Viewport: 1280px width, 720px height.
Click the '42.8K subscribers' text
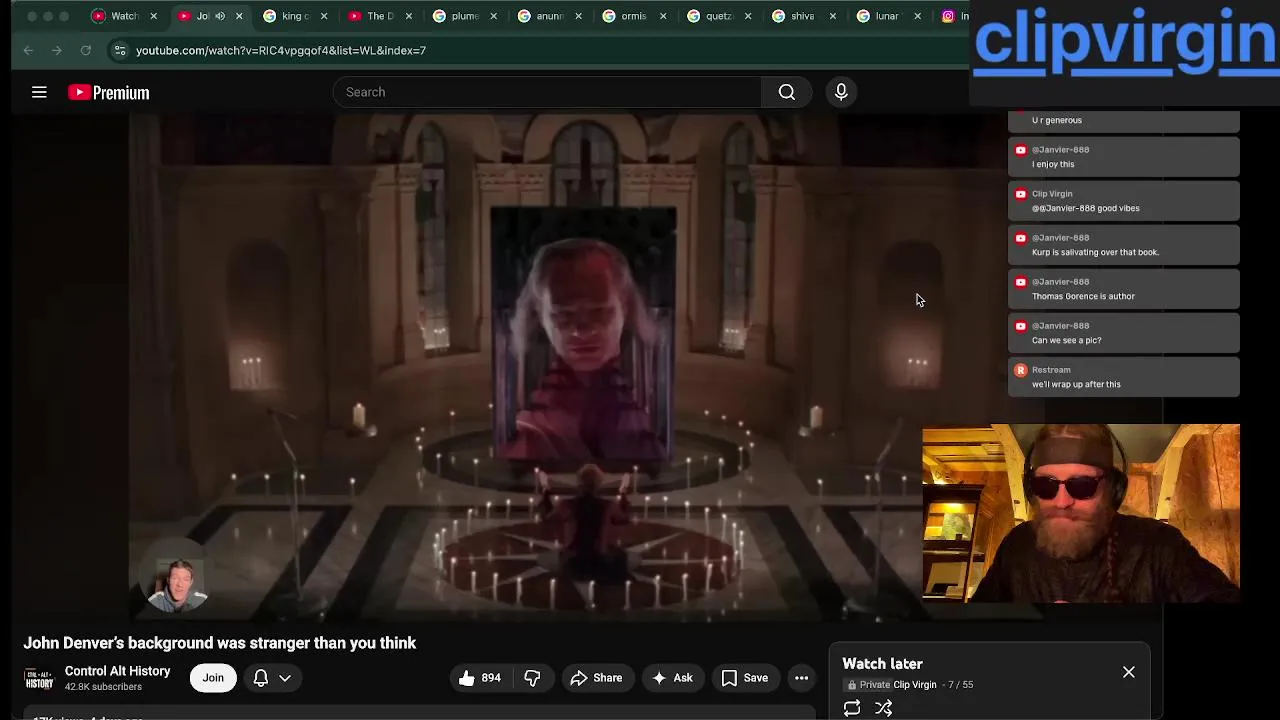pos(103,687)
